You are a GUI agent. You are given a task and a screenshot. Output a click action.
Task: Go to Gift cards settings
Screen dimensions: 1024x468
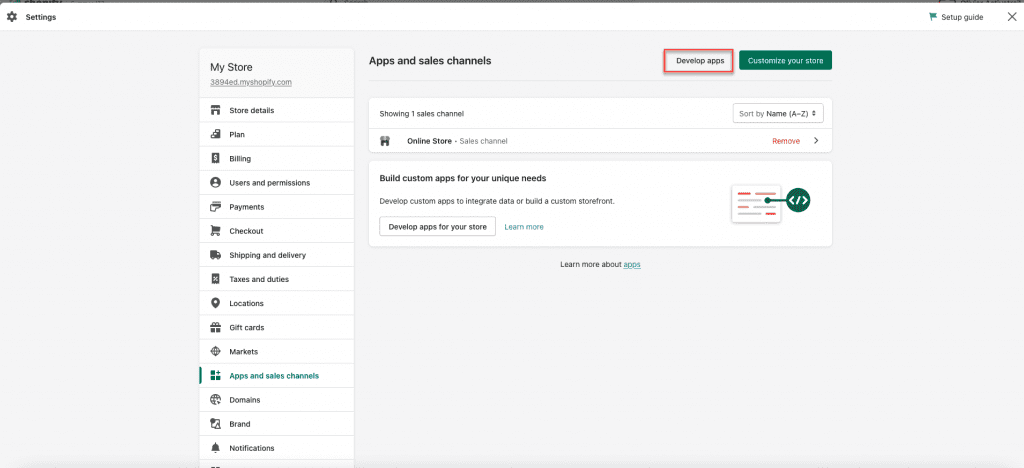click(277, 328)
